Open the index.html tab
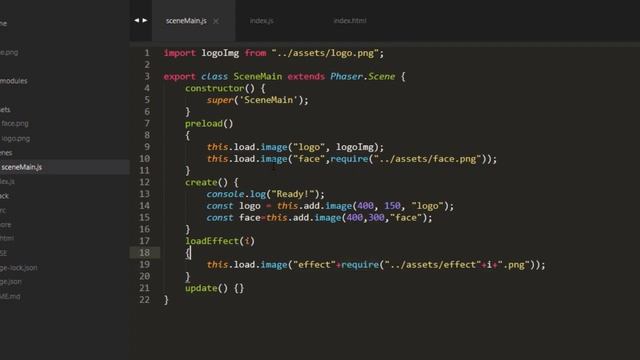 pos(350,20)
